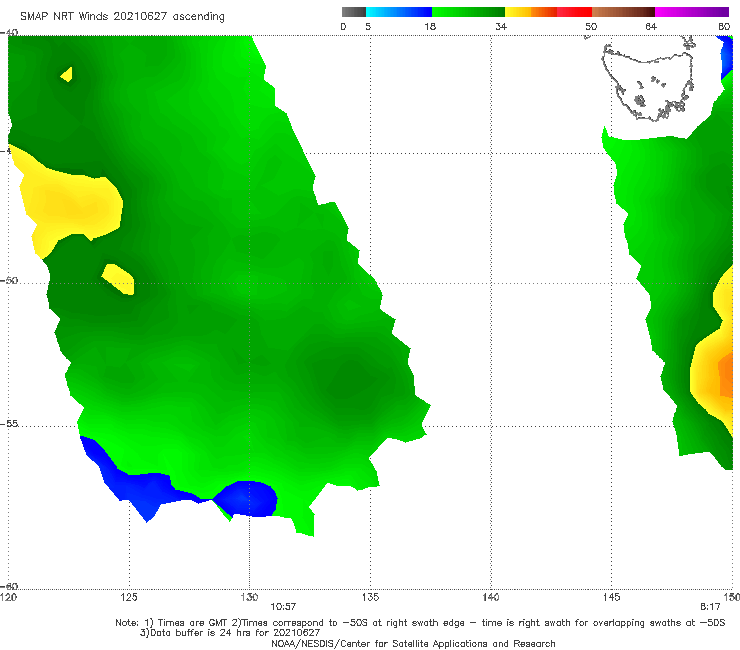This screenshot has height=650, width=740.
Task: Click latitude label '-55'
Action: coord(9,423)
